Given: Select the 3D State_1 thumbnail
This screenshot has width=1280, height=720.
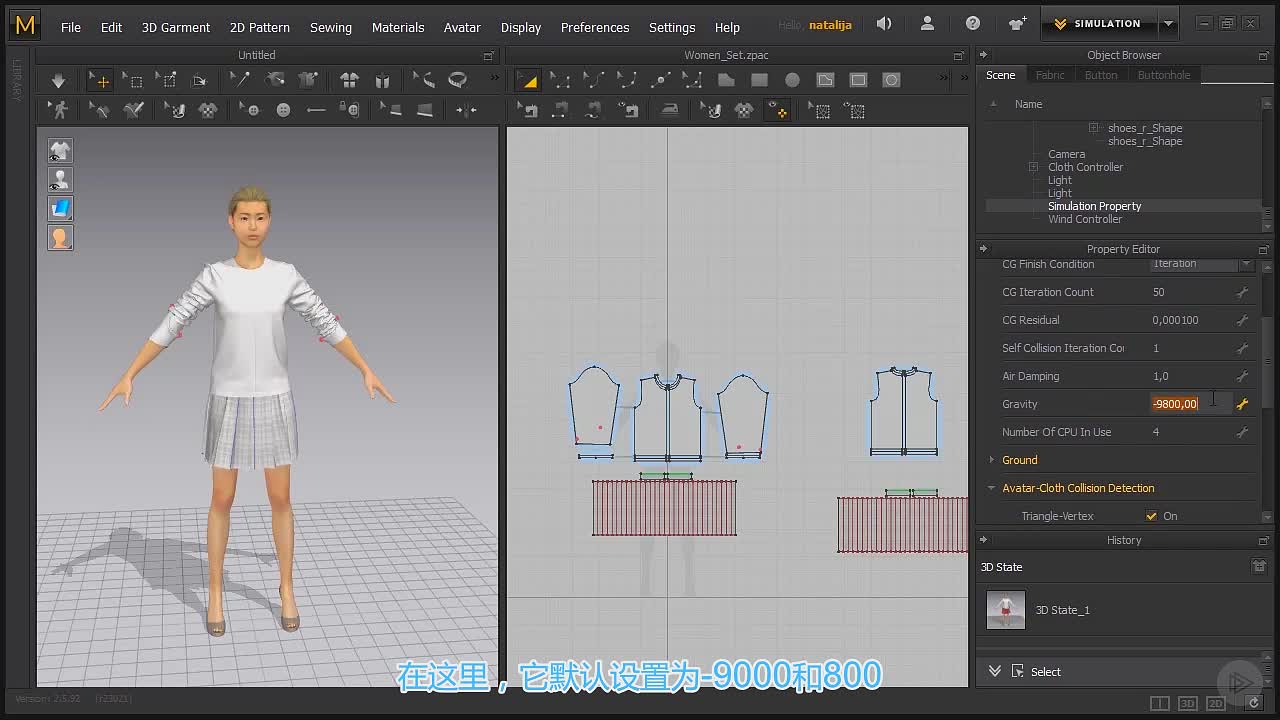Looking at the screenshot, I should pyautogui.click(x=1006, y=610).
